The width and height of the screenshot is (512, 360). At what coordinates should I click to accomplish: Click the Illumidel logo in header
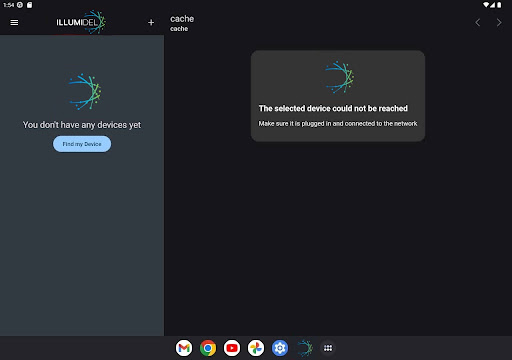(81, 22)
